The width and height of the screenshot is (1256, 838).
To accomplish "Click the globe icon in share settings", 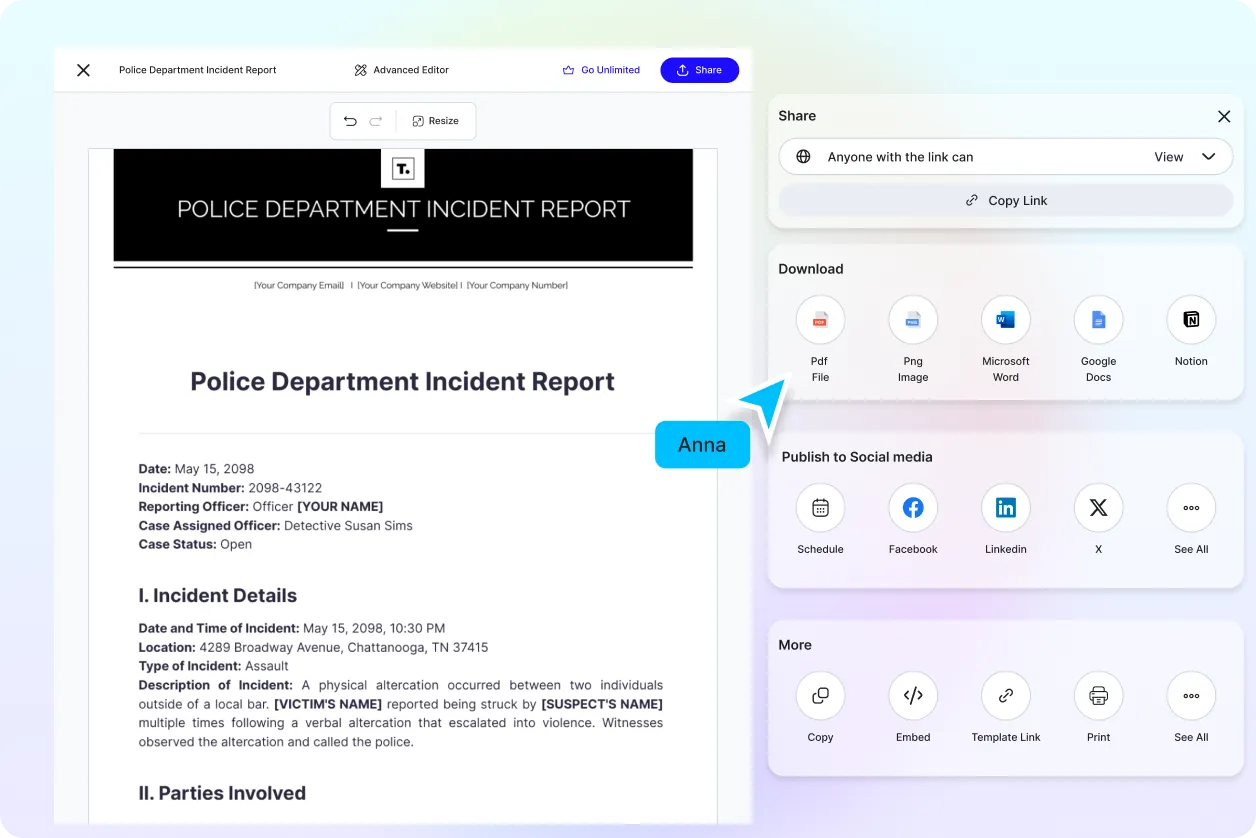I will (x=803, y=157).
